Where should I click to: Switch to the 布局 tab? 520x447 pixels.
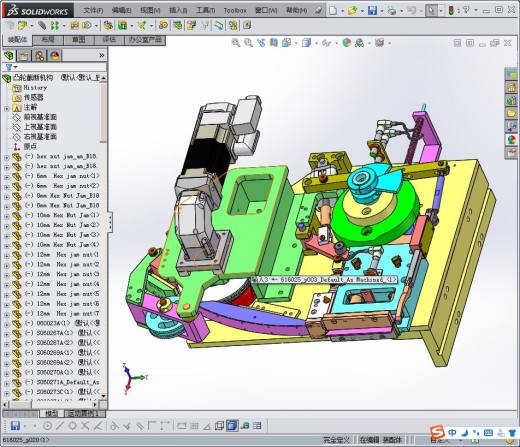[x=48, y=40]
